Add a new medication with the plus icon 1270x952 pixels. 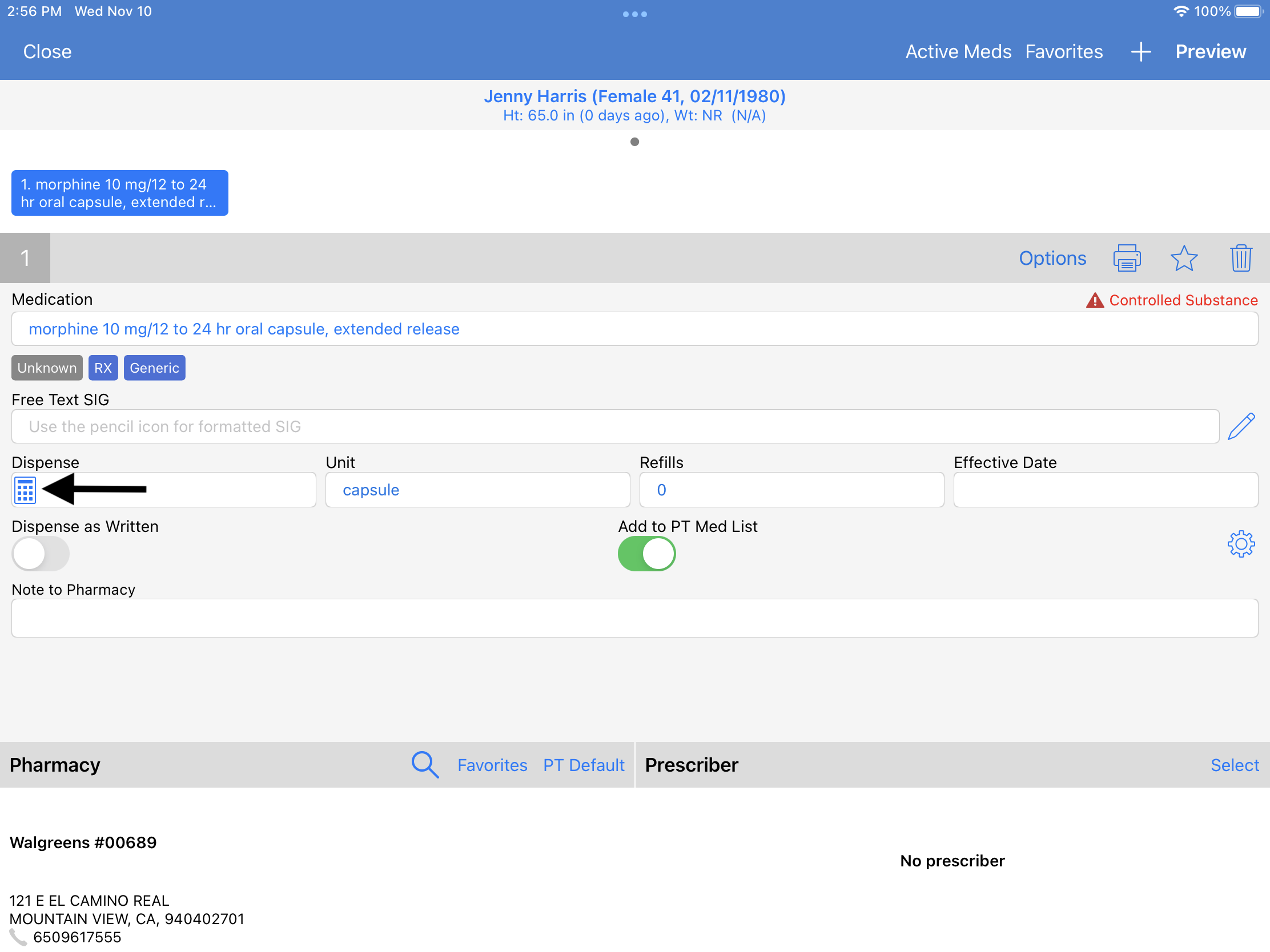tap(1140, 51)
